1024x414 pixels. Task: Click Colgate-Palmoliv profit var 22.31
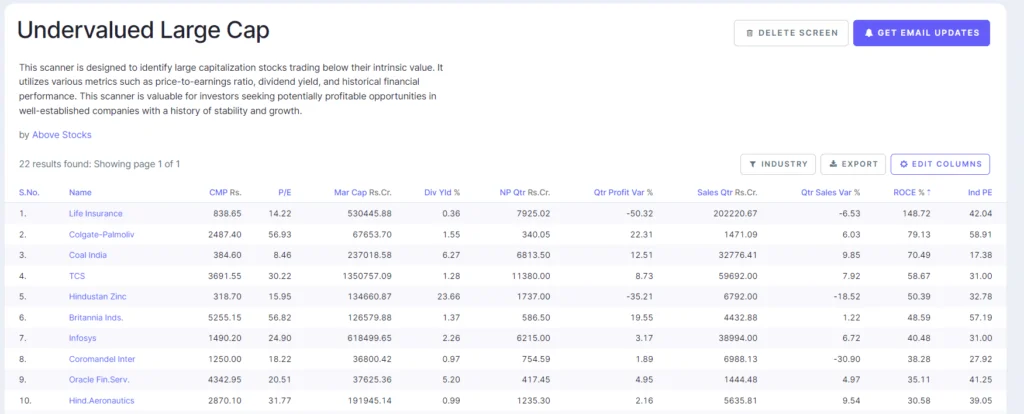(643, 234)
